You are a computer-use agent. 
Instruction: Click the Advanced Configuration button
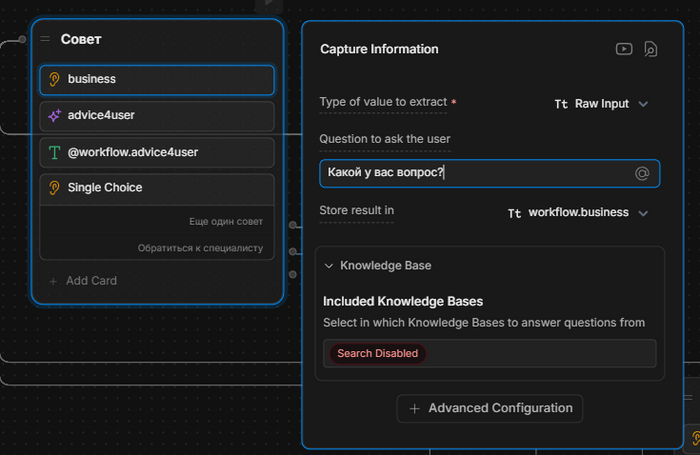490,408
